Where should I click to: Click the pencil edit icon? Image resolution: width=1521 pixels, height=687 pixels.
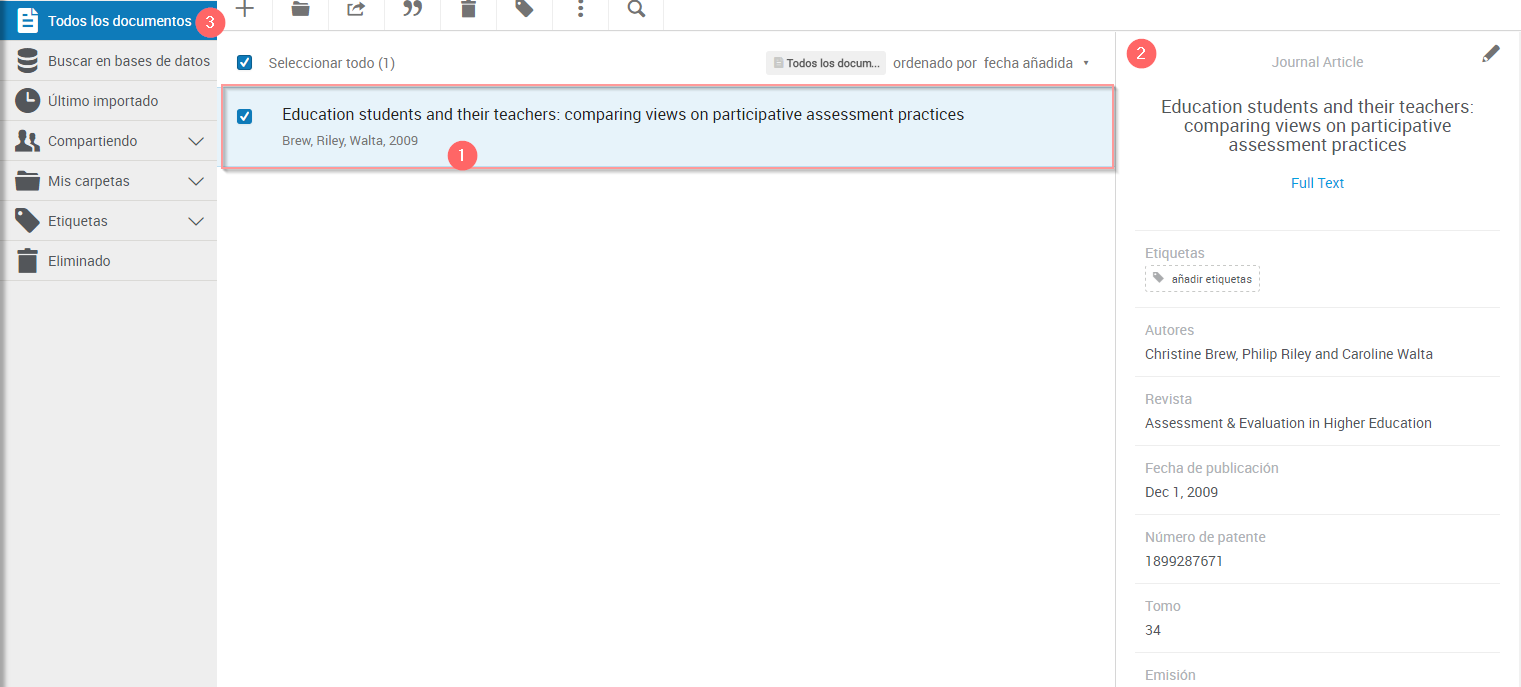pos(1490,54)
